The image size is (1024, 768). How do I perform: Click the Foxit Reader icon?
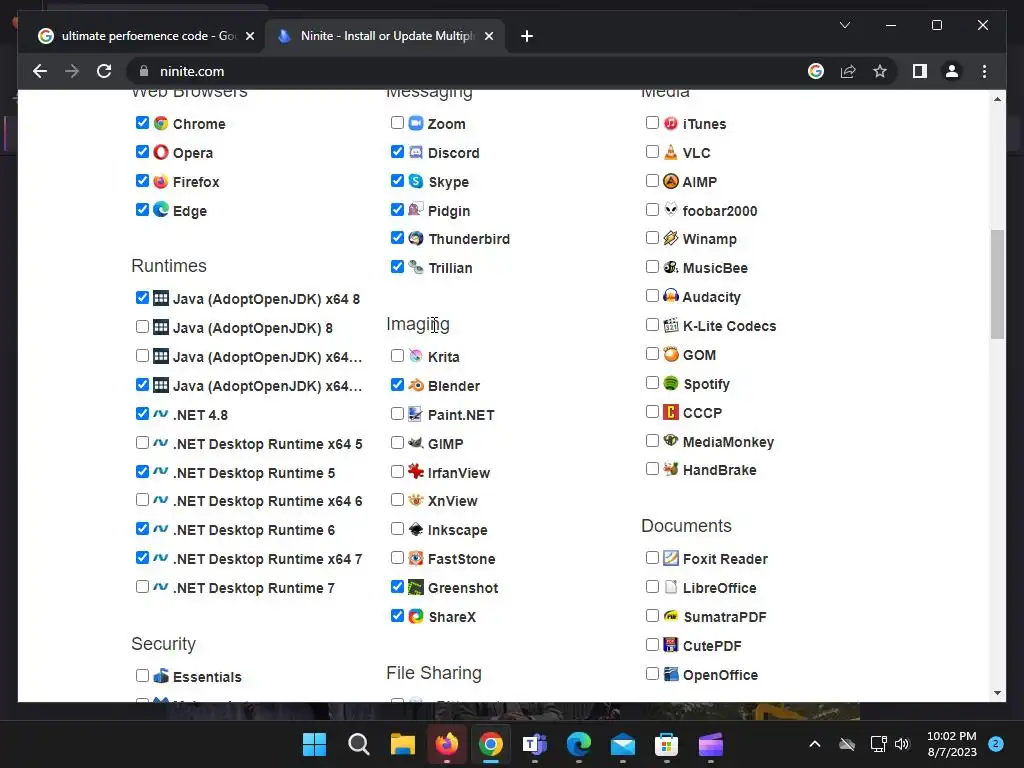(671, 558)
